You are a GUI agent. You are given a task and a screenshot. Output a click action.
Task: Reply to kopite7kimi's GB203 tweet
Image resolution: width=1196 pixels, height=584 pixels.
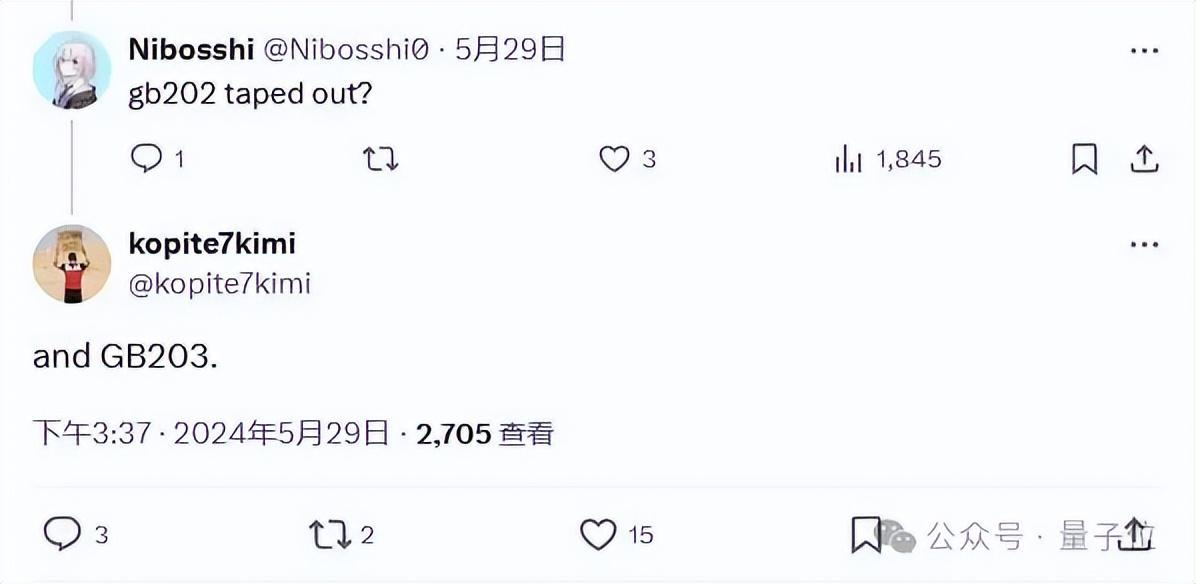click(x=62, y=534)
